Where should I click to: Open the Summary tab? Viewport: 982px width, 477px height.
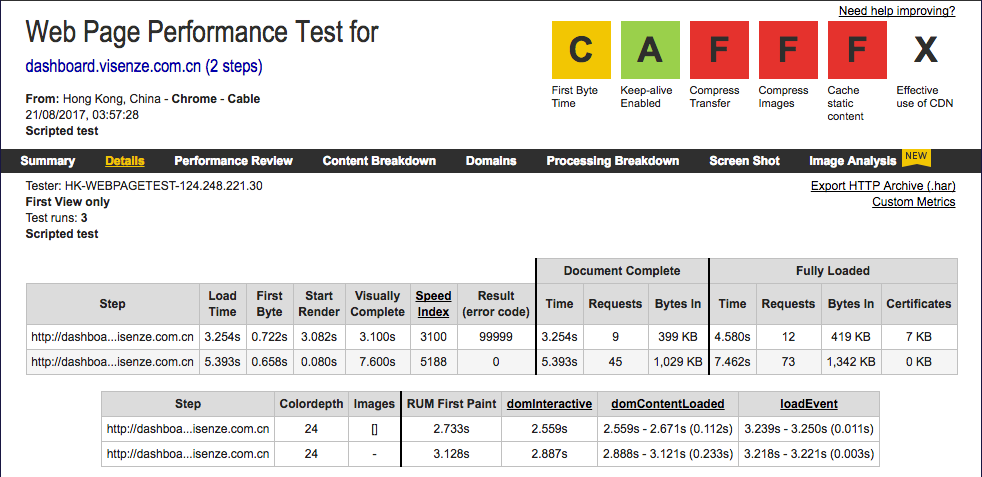pos(48,161)
